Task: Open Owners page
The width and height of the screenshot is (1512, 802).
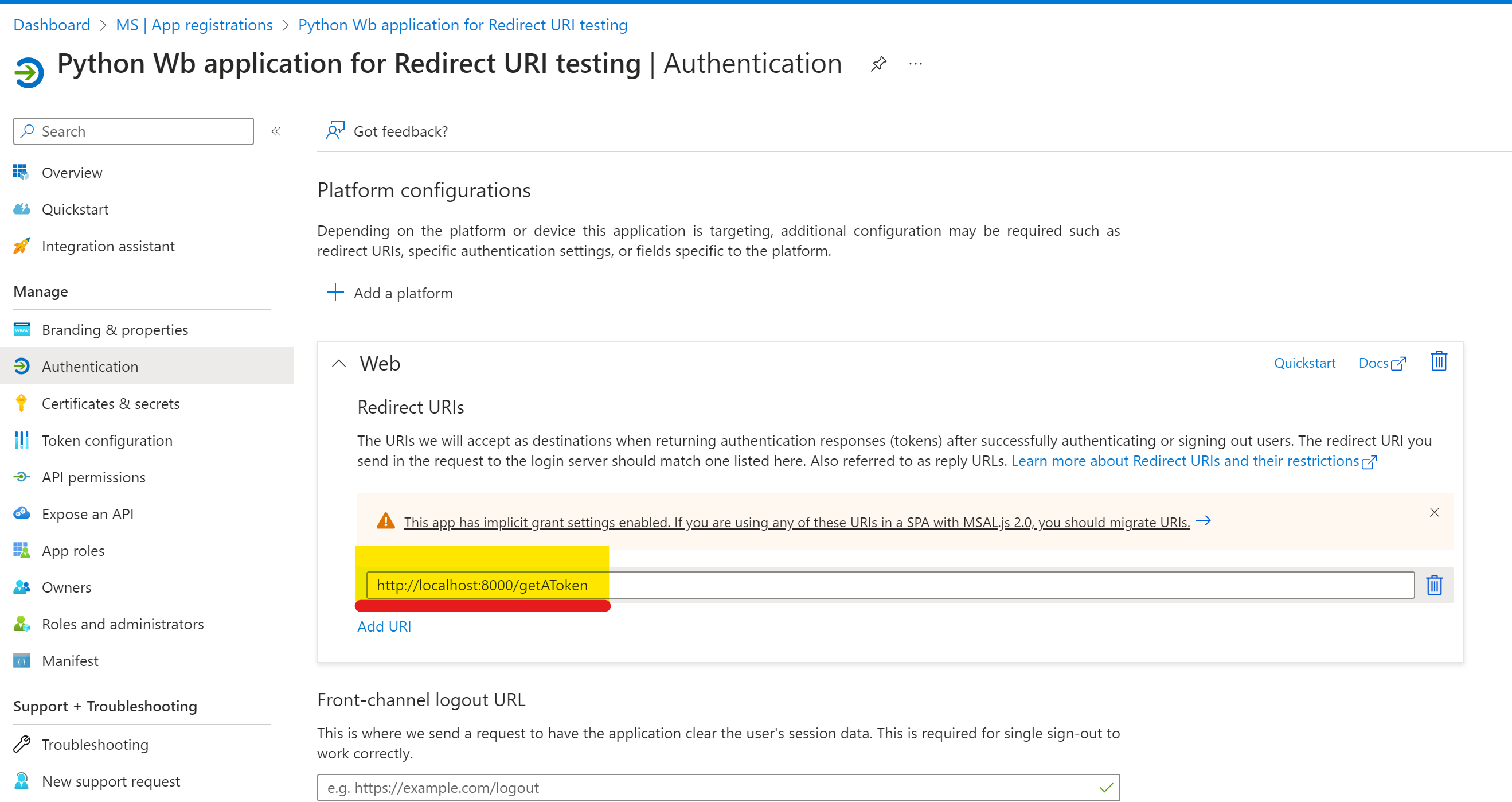Action: [67, 587]
